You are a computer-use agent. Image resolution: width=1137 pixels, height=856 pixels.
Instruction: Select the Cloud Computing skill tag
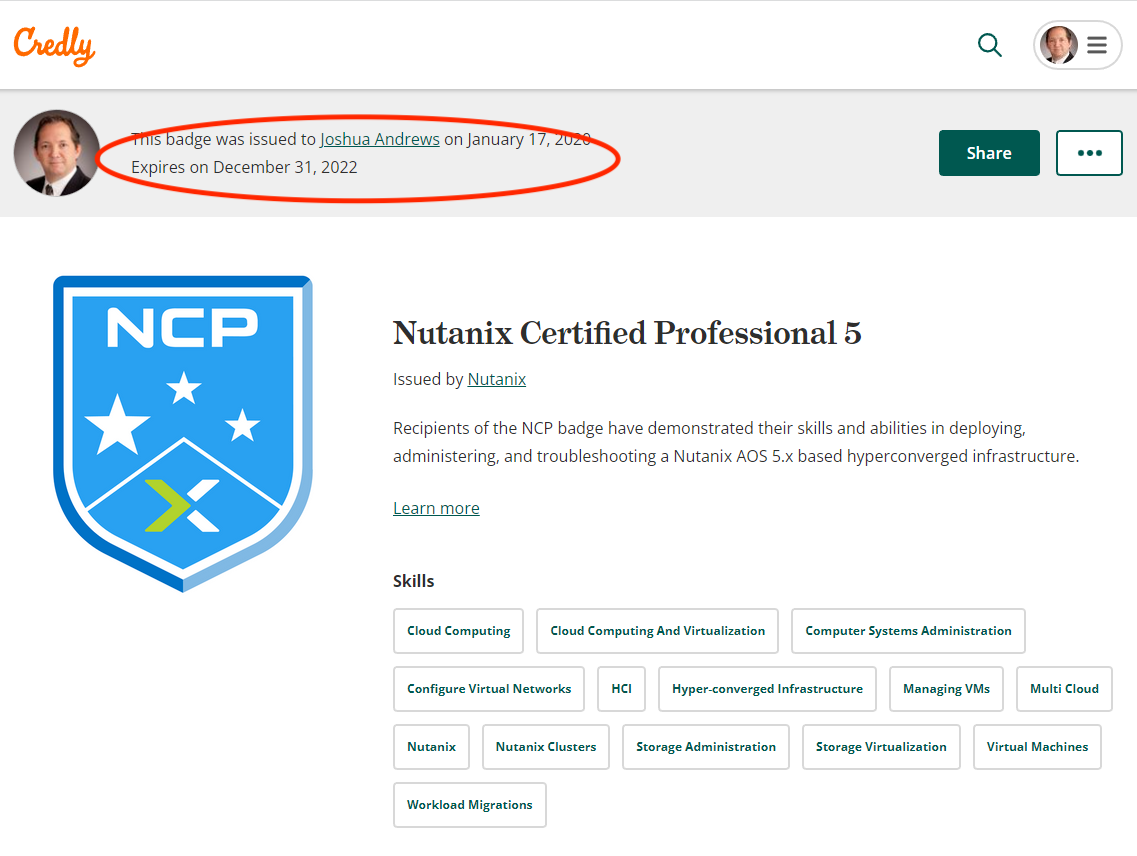point(458,631)
